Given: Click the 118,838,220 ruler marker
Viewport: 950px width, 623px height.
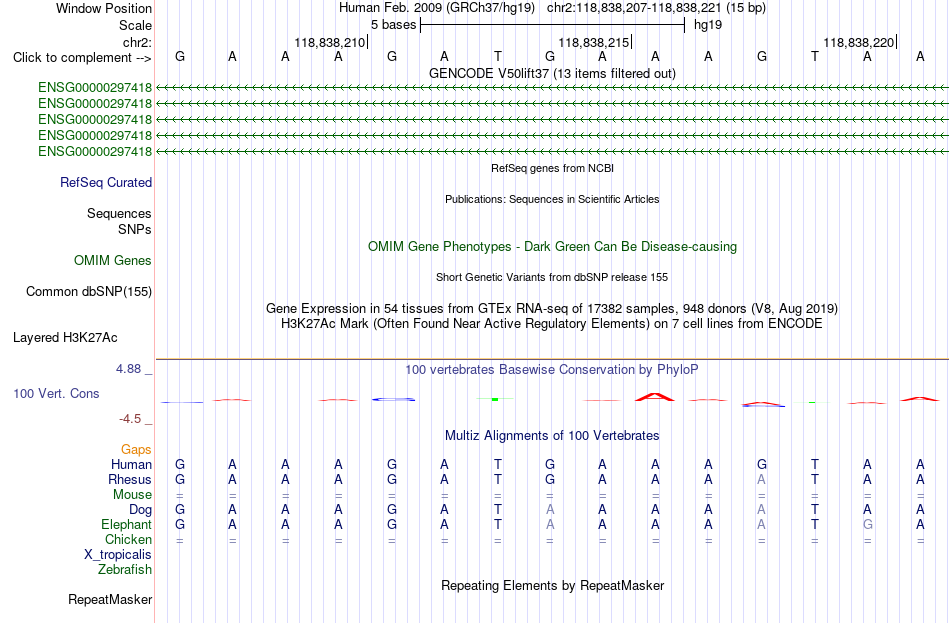Looking at the screenshot, I should pos(859,42).
